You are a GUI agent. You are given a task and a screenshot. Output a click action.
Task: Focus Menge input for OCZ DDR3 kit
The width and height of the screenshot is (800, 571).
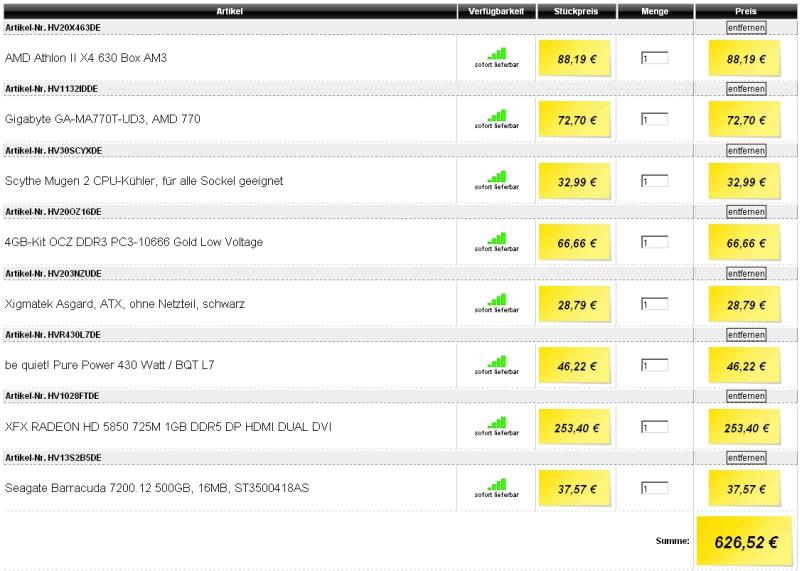click(x=655, y=242)
